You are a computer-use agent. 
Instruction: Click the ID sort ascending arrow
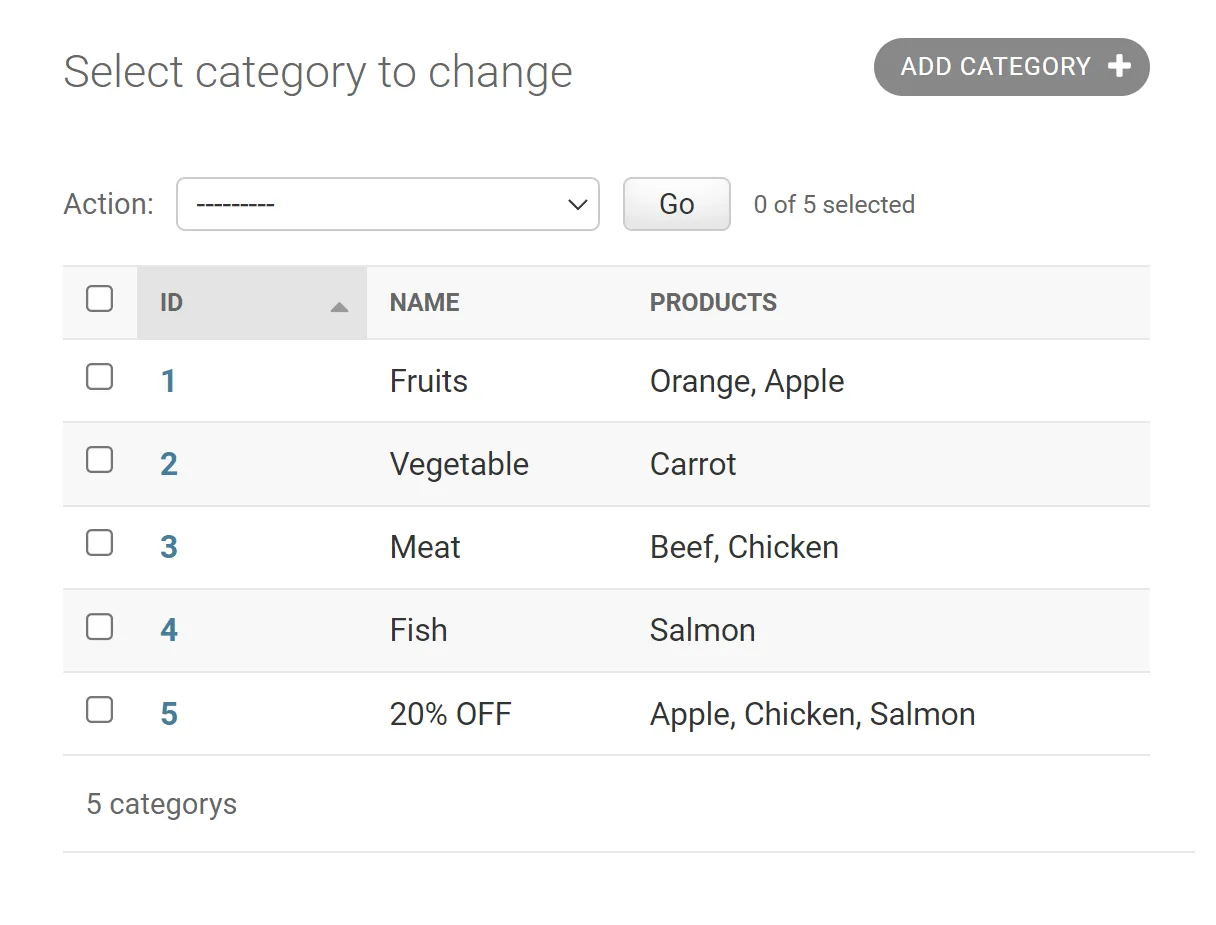pyautogui.click(x=339, y=306)
